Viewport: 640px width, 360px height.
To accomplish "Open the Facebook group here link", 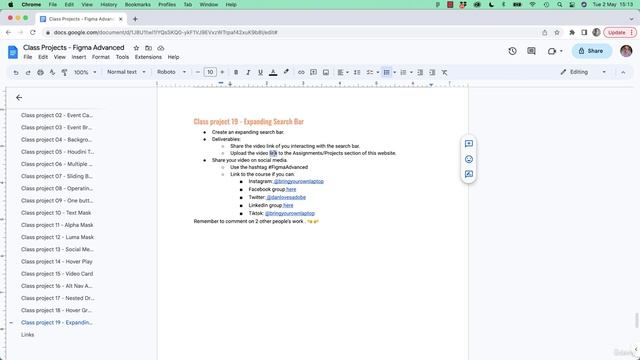I will tap(291, 189).
